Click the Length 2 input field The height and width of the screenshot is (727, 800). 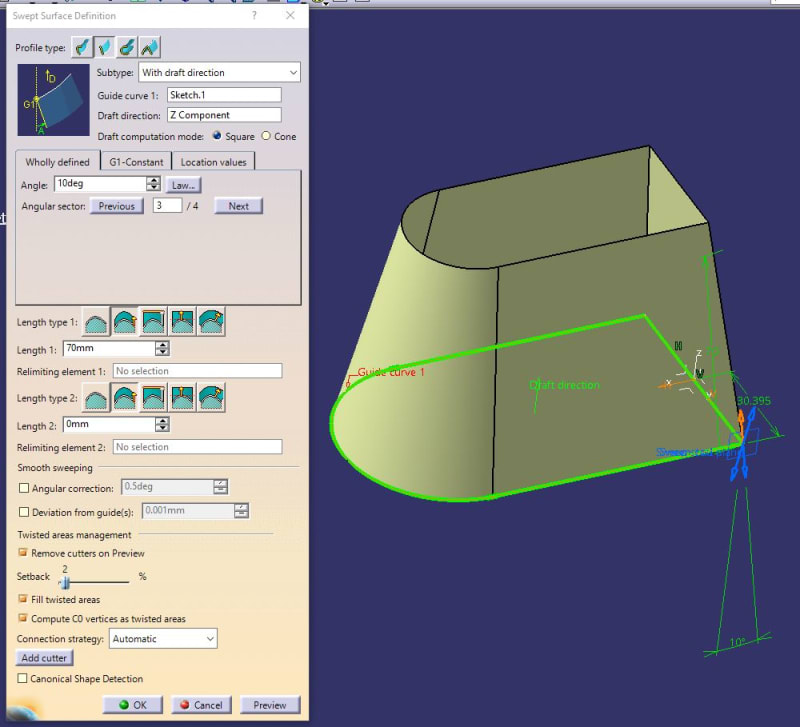pos(109,424)
